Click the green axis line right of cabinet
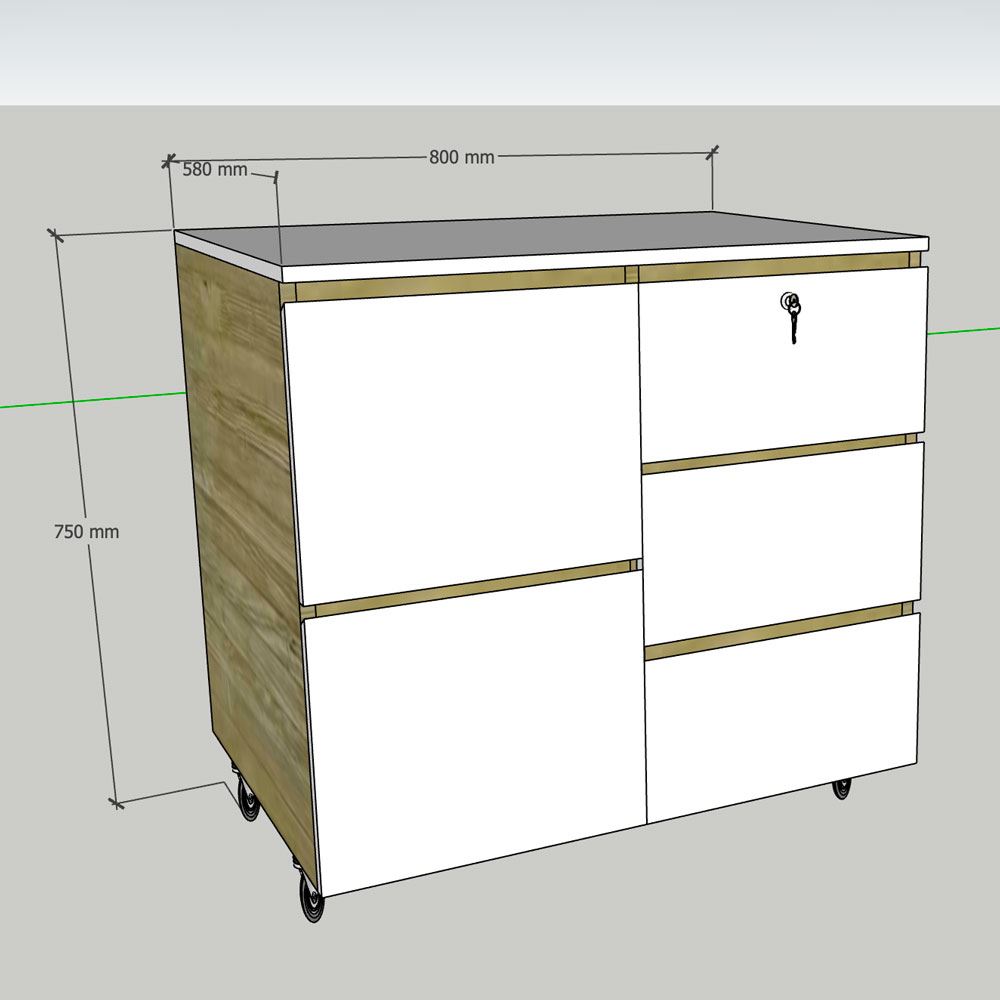This screenshot has width=1000, height=1000. (963, 329)
